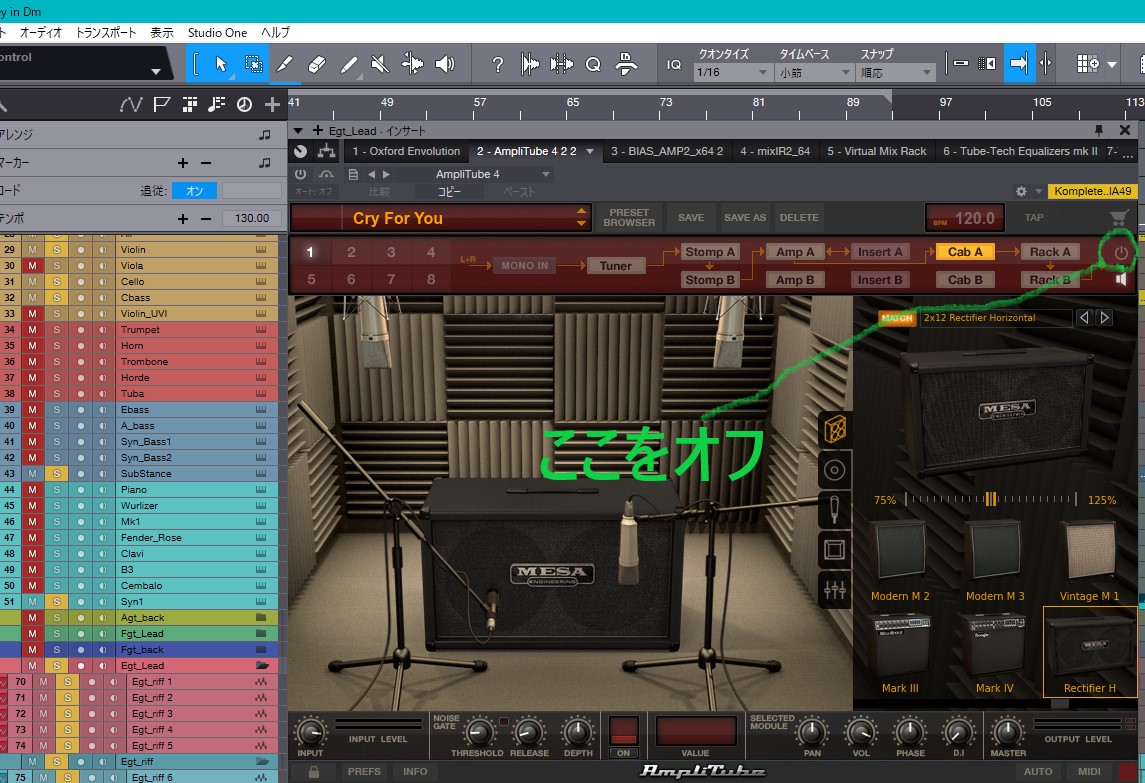Select the Stomp A module
1145x783 pixels.
pos(710,252)
